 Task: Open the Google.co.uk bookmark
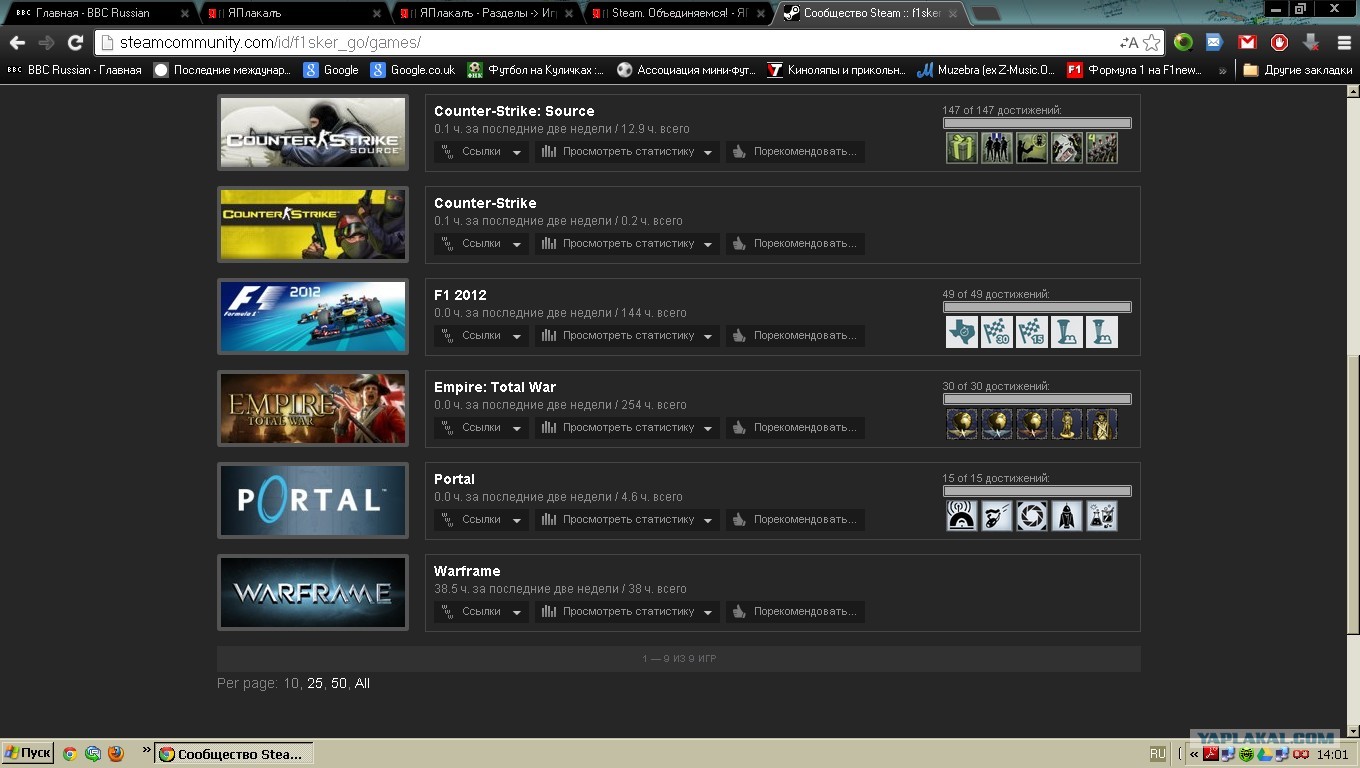[x=413, y=70]
